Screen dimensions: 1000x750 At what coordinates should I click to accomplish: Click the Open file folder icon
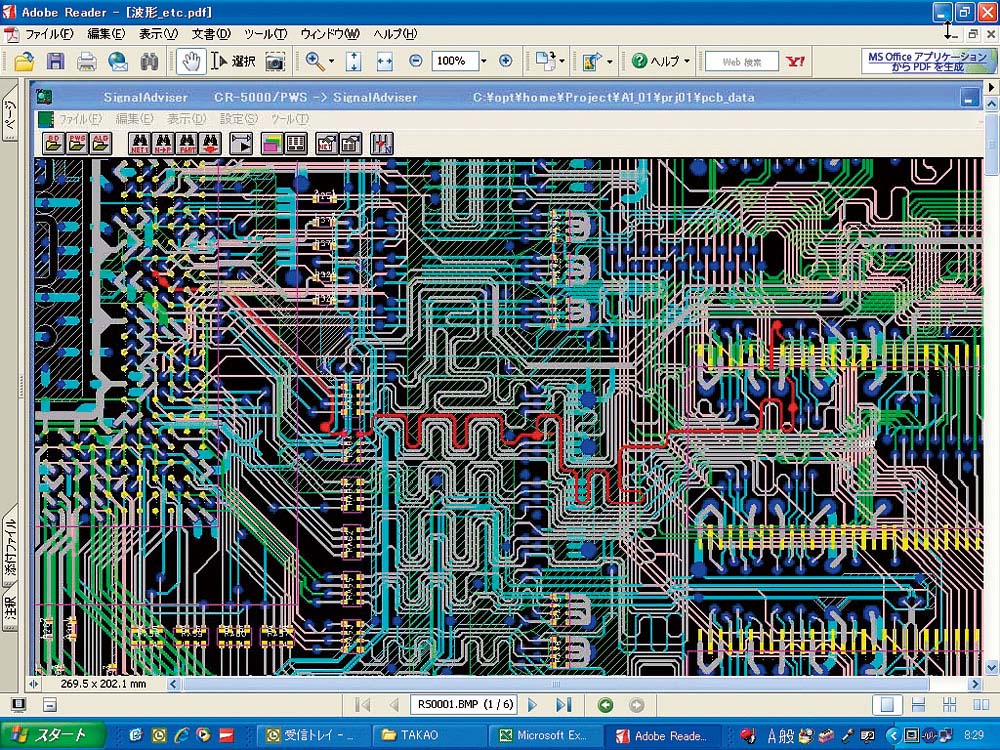(x=24, y=61)
